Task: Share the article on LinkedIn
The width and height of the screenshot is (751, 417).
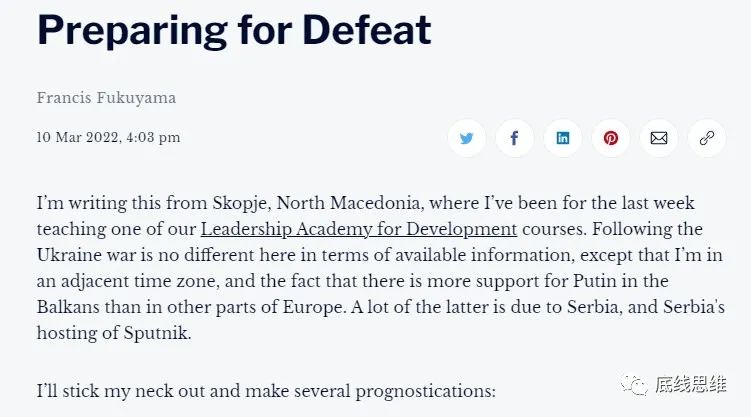Action: (x=562, y=139)
